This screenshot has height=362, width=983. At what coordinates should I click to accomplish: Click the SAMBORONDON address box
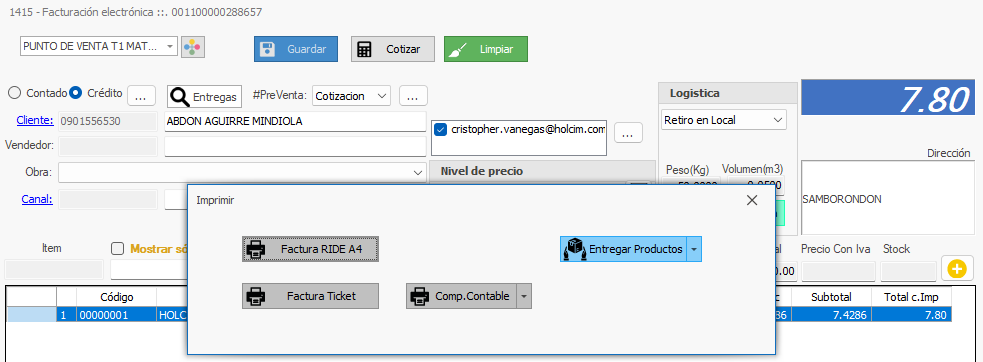[888, 198]
